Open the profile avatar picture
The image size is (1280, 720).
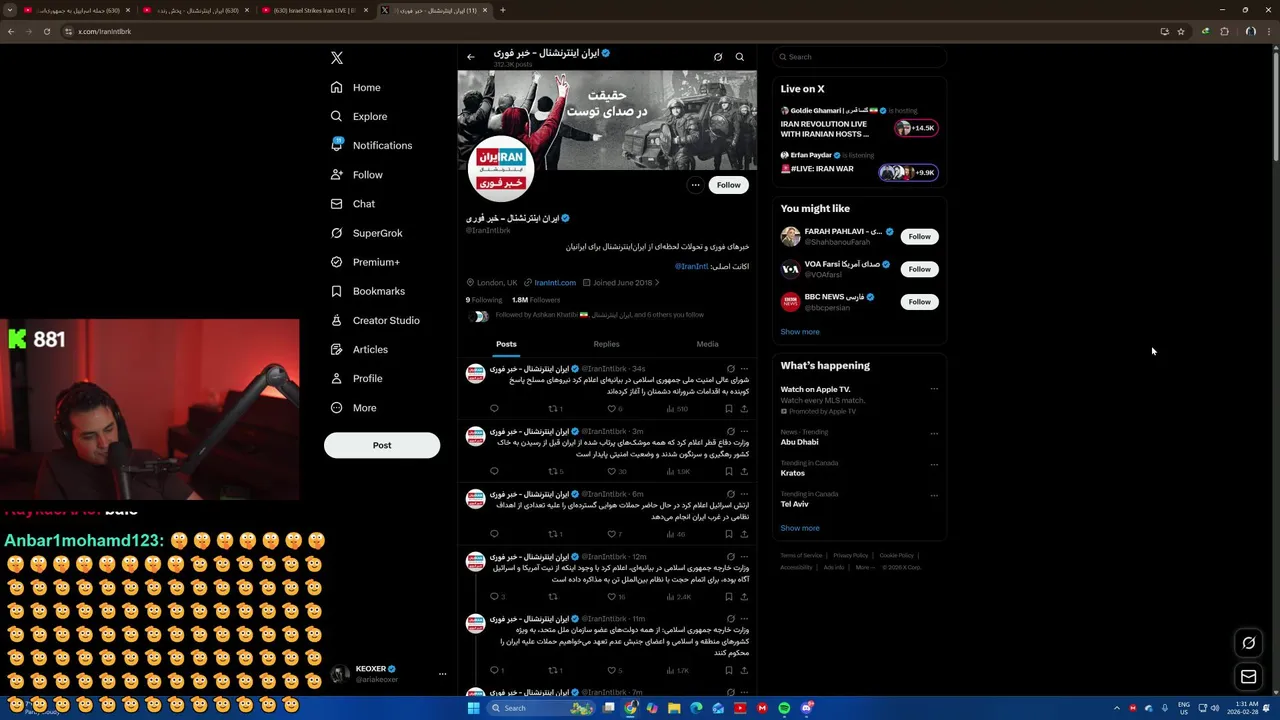pyautogui.click(x=501, y=169)
